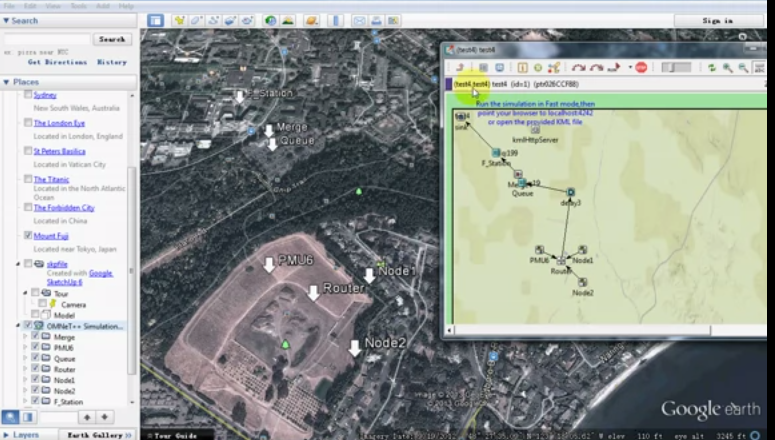Click the red STOP simulation button
Viewport: 775px width, 440px height.
(x=641, y=68)
